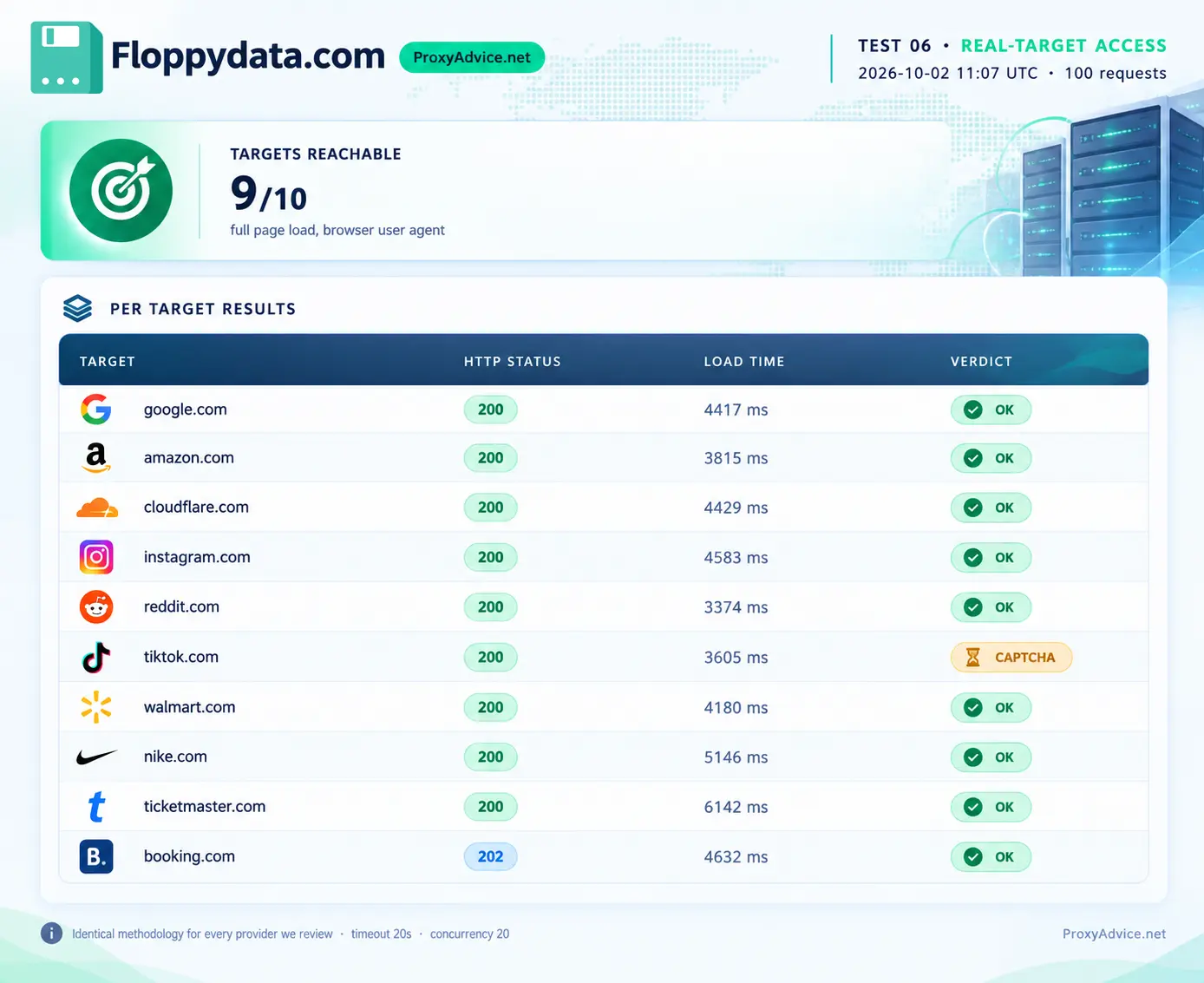
Task: Click the Ticketmaster t logo
Action: [x=96, y=807]
